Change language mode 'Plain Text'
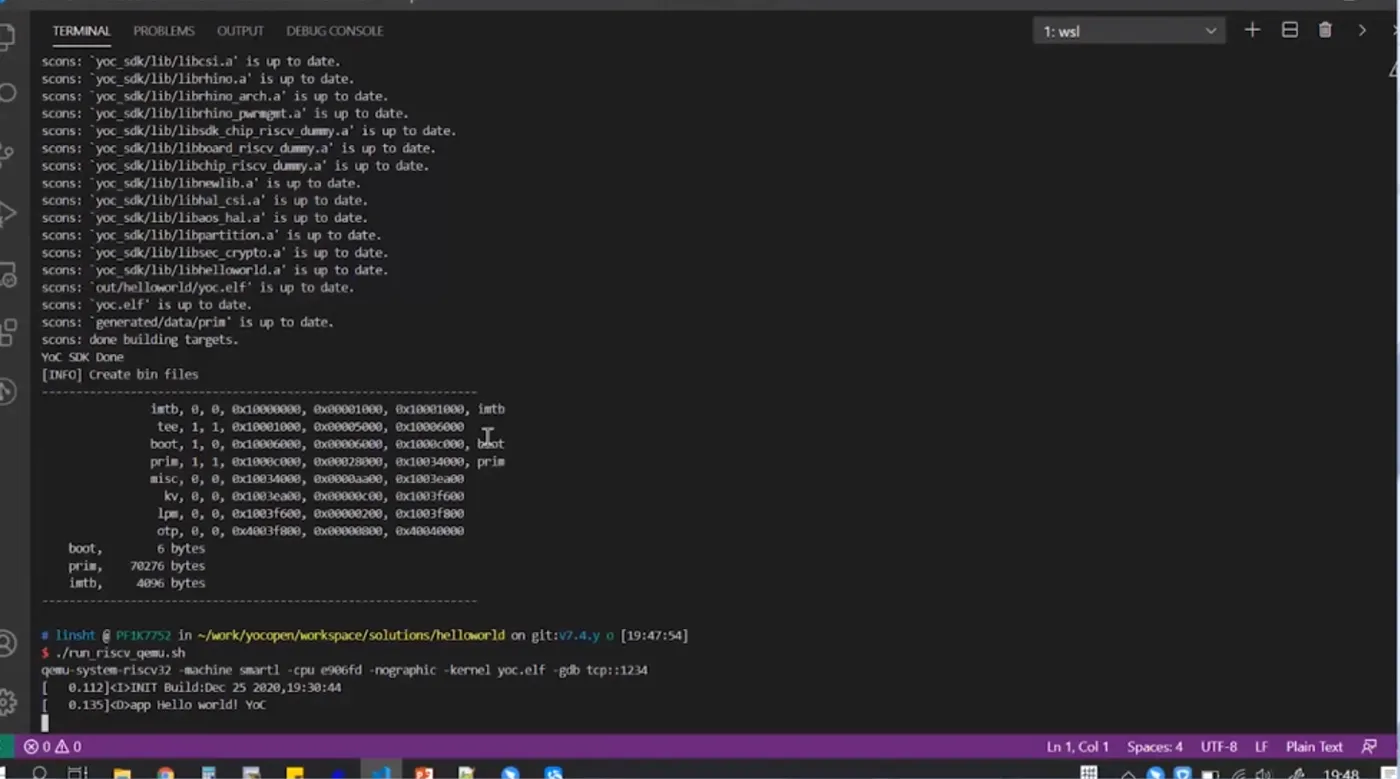Image resolution: width=1400 pixels, height=779 pixels. tap(1314, 747)
